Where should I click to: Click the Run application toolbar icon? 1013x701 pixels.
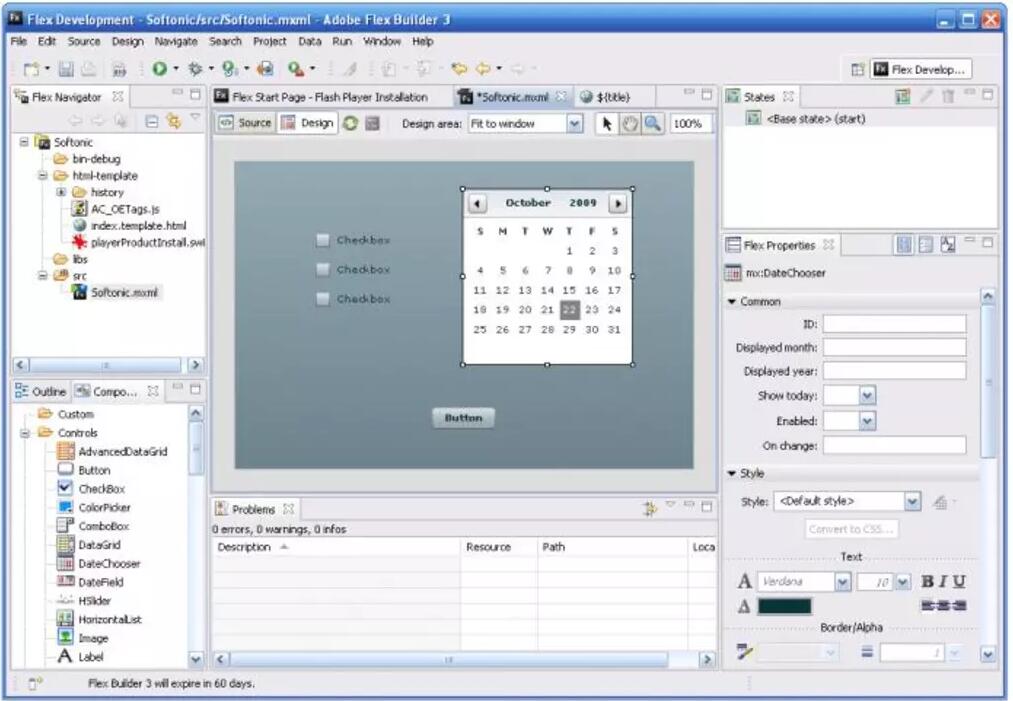coord(159,69)
